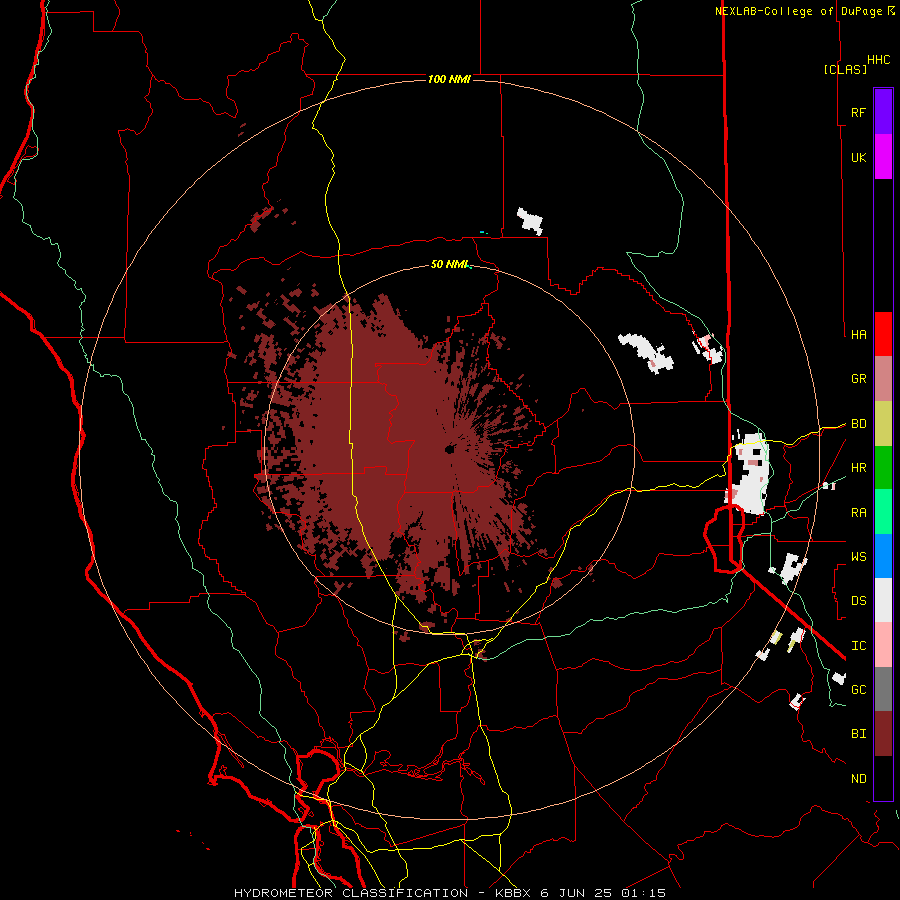Click the 01:15 timestamp
The height and width of the screenshot is (900, 900).
pyautogui.click(x=645, y=893)
